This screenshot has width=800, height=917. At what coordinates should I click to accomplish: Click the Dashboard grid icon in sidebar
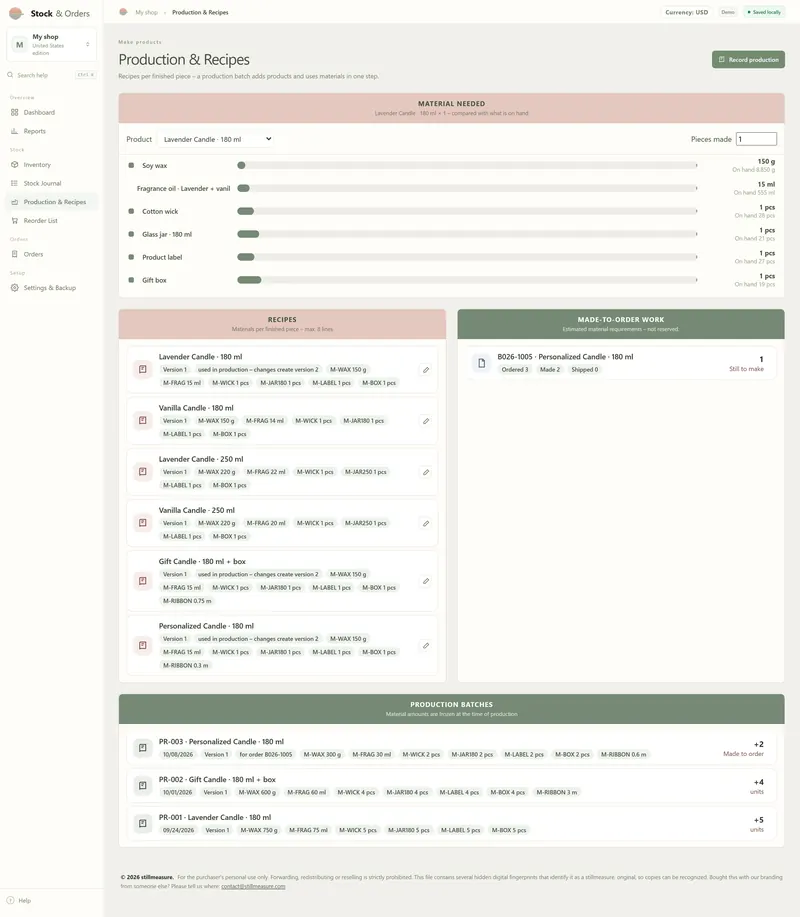point(15,112)
